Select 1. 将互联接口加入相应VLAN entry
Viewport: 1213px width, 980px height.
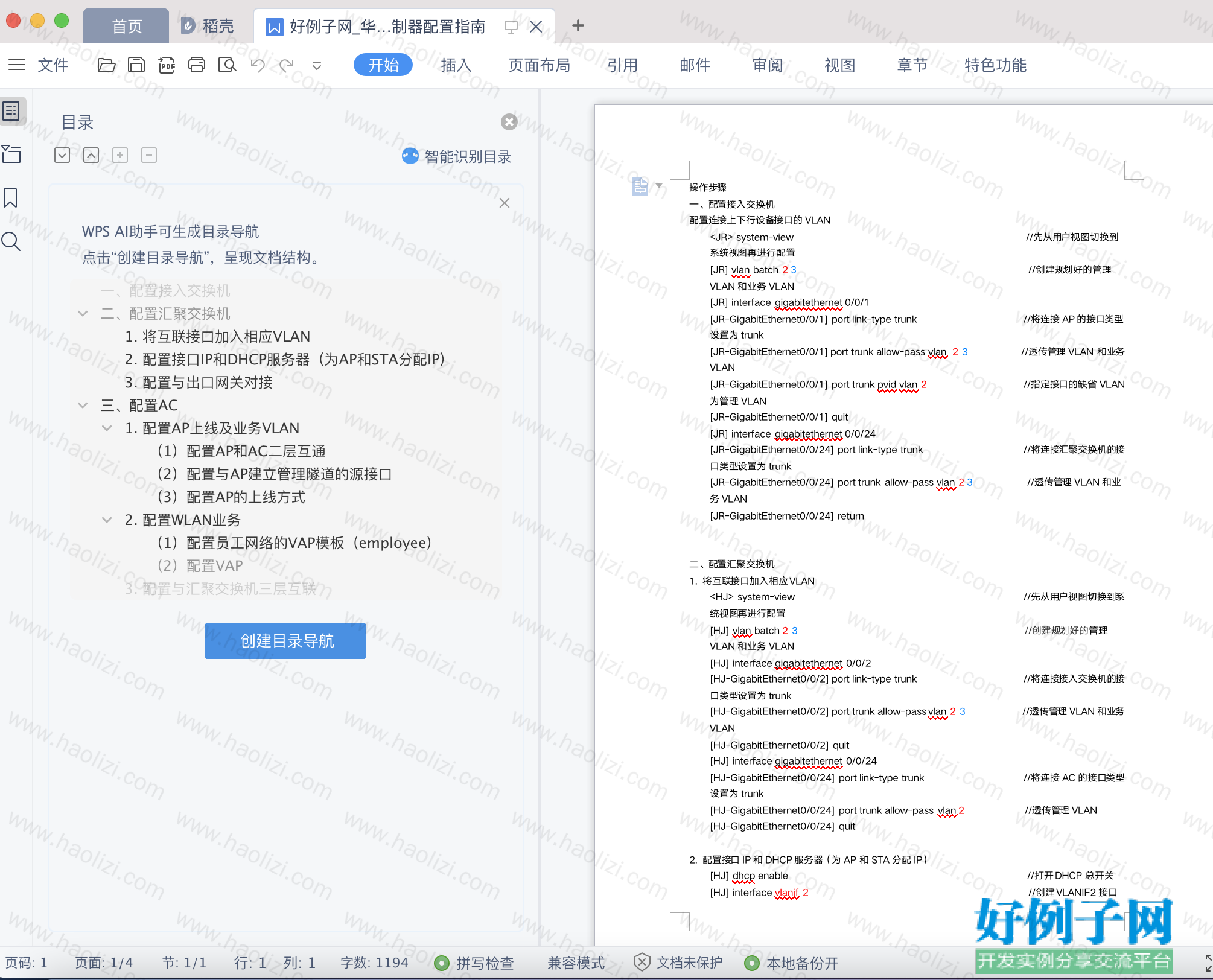coord(218,336)
